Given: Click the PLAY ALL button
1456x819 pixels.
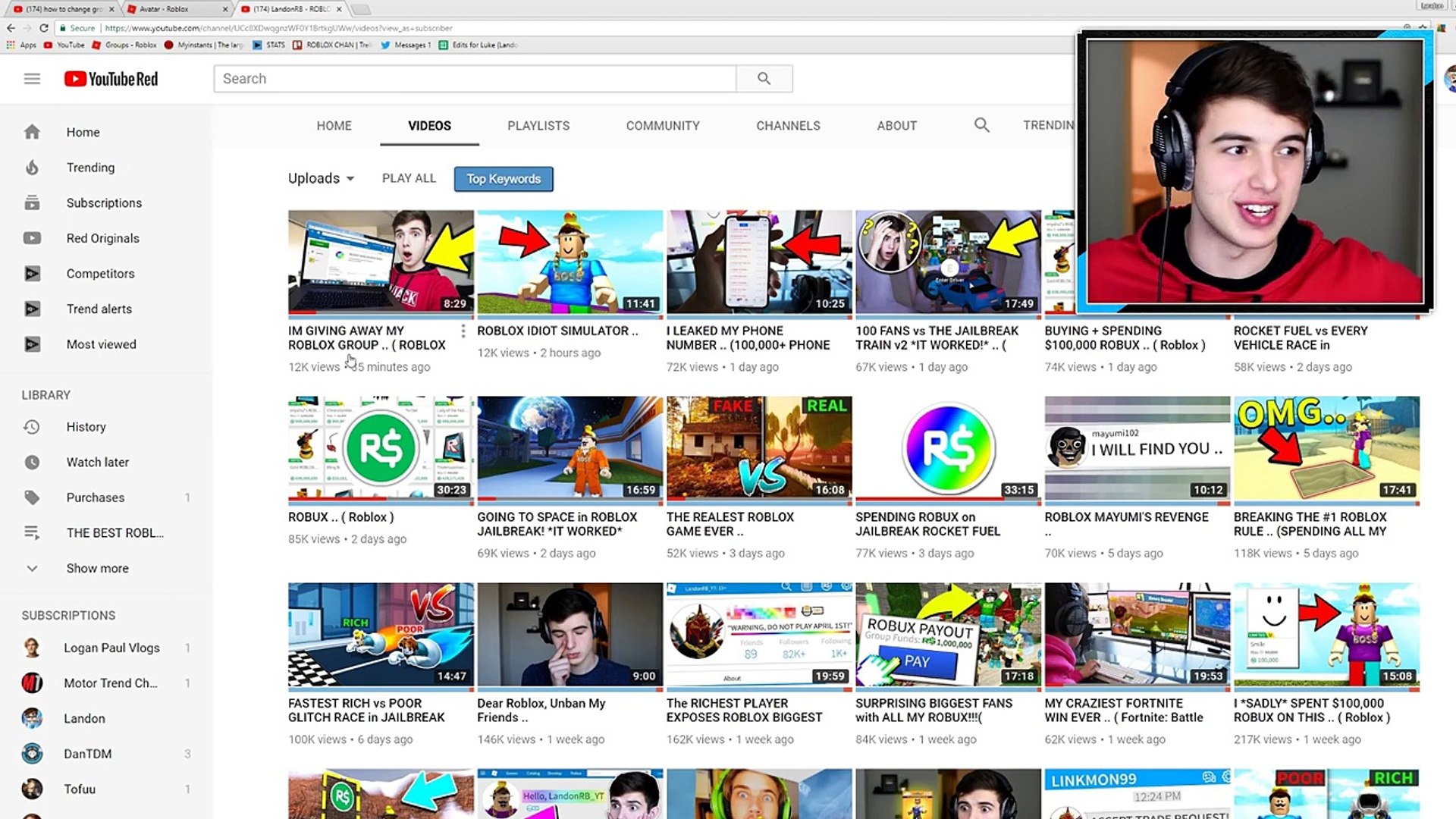Looking at the screenshot, I should pos(409,178).
